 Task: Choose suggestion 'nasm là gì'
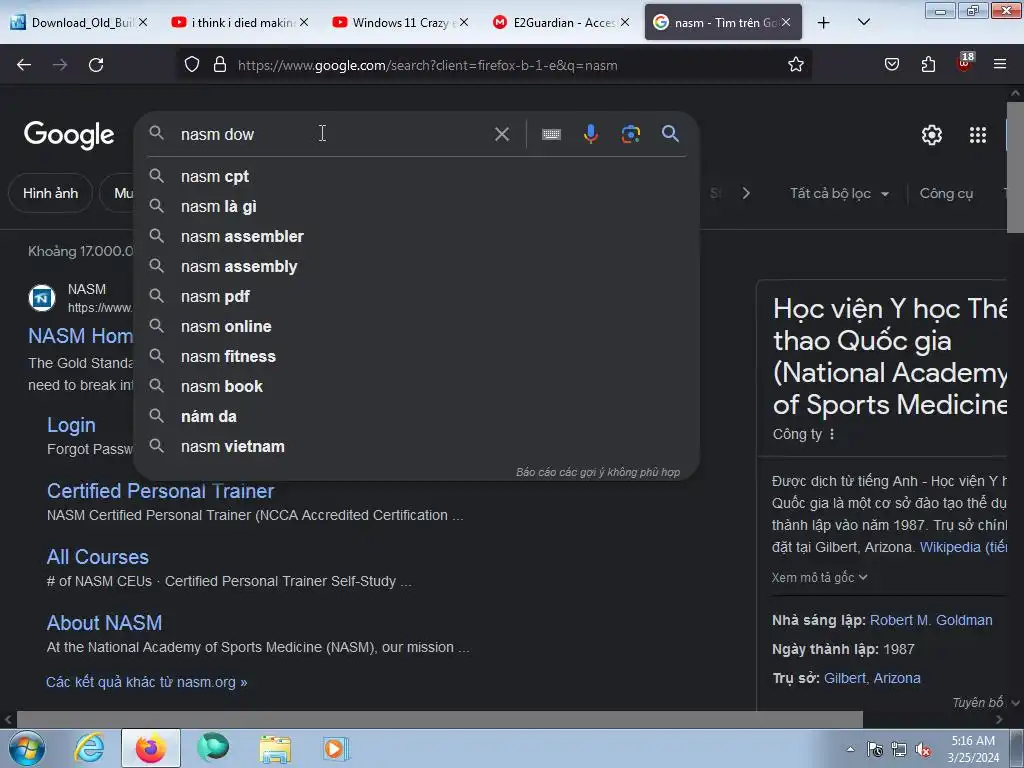[417, 206]
